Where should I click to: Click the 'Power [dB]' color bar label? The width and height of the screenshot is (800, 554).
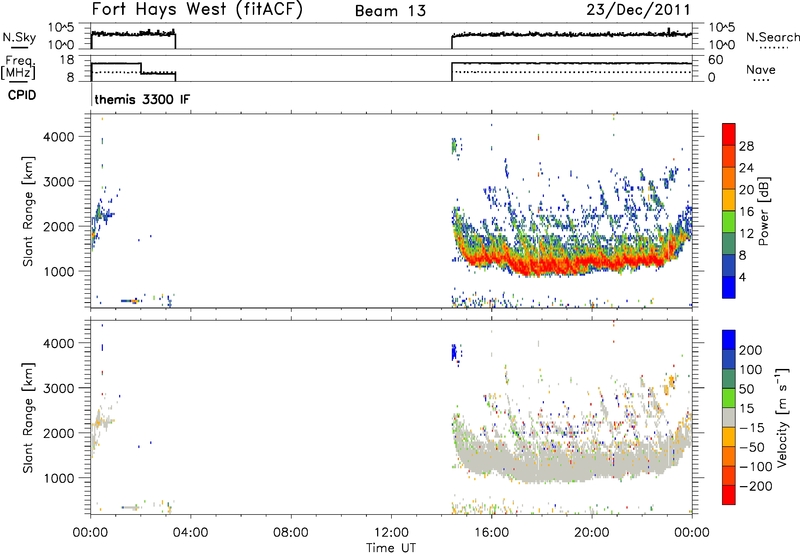763,211
